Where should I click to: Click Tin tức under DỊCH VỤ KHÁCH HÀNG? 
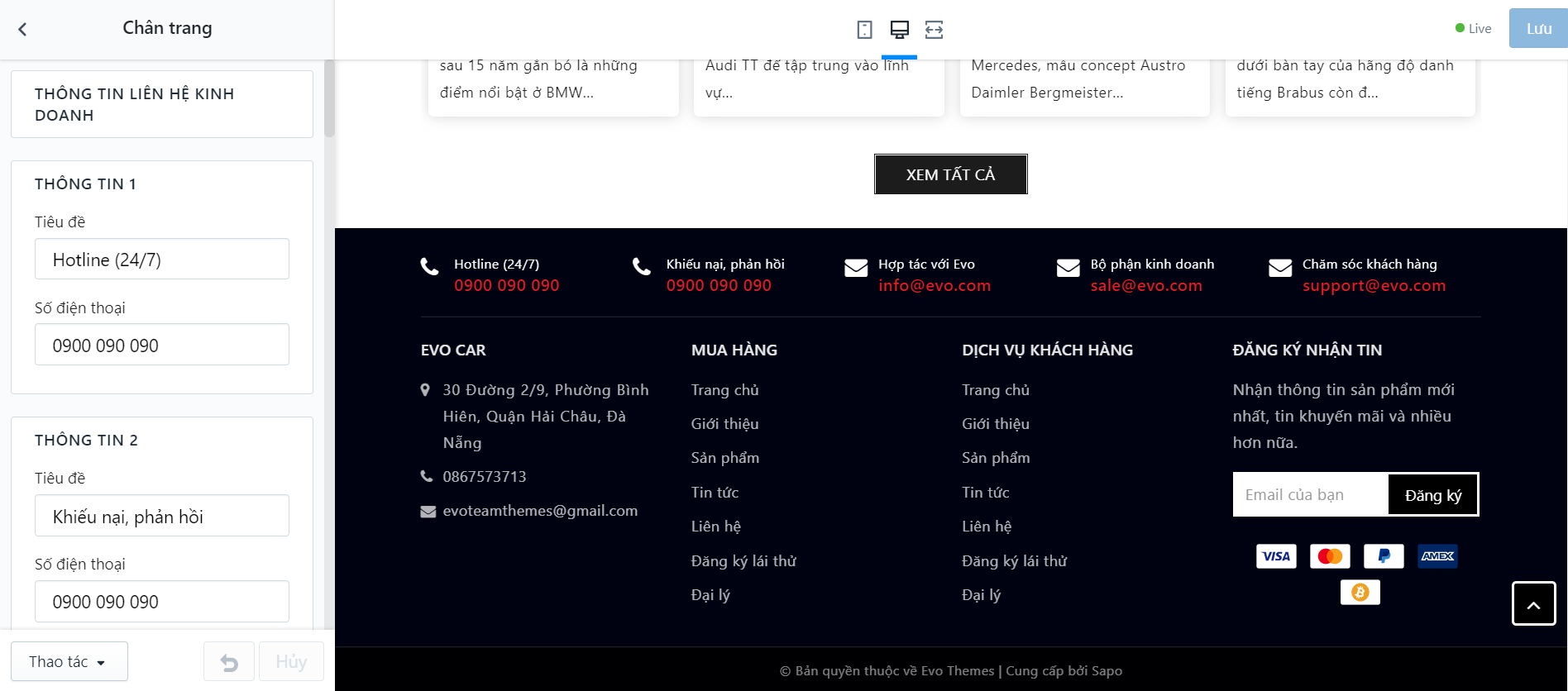986,492
